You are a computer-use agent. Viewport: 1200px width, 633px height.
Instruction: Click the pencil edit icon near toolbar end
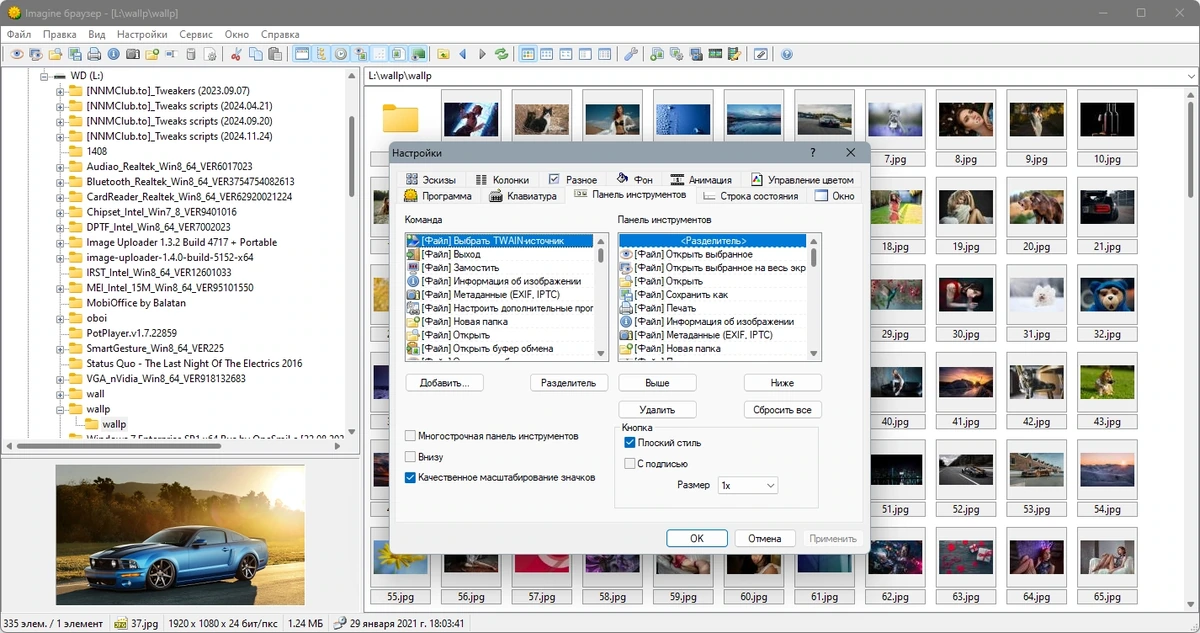coord(760,54)
